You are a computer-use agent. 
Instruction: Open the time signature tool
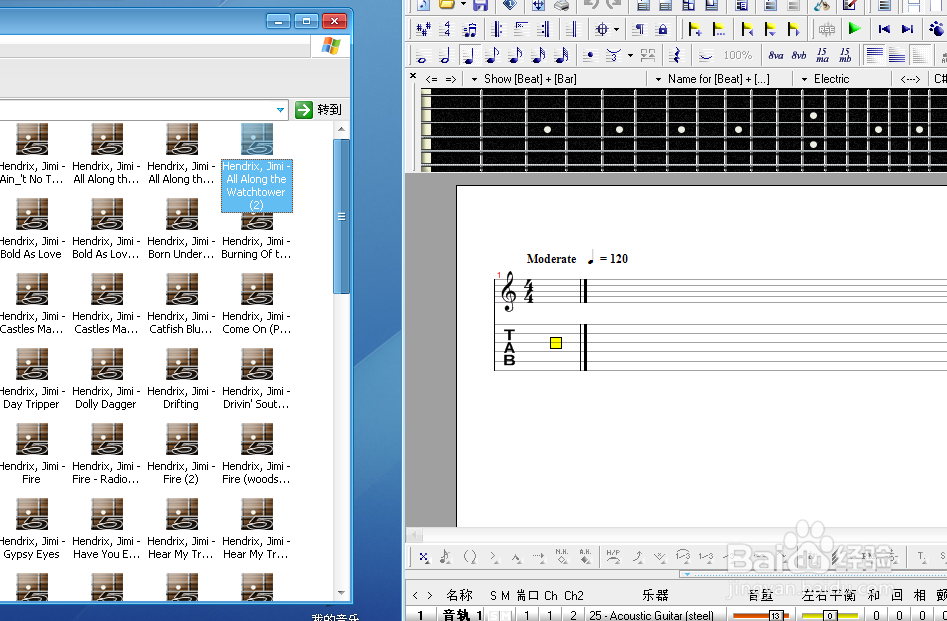[446, 29]
